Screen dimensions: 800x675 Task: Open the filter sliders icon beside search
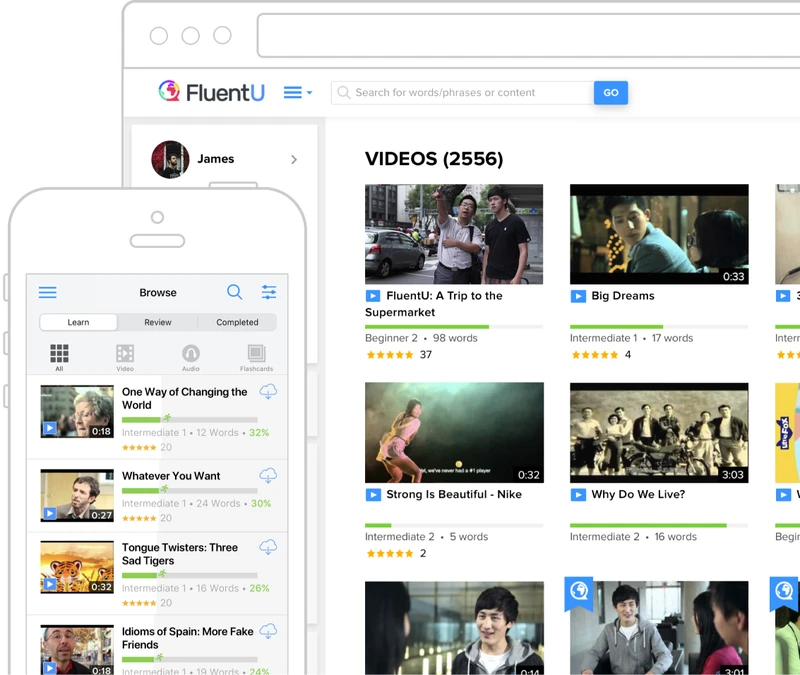[x=268, y=292]
